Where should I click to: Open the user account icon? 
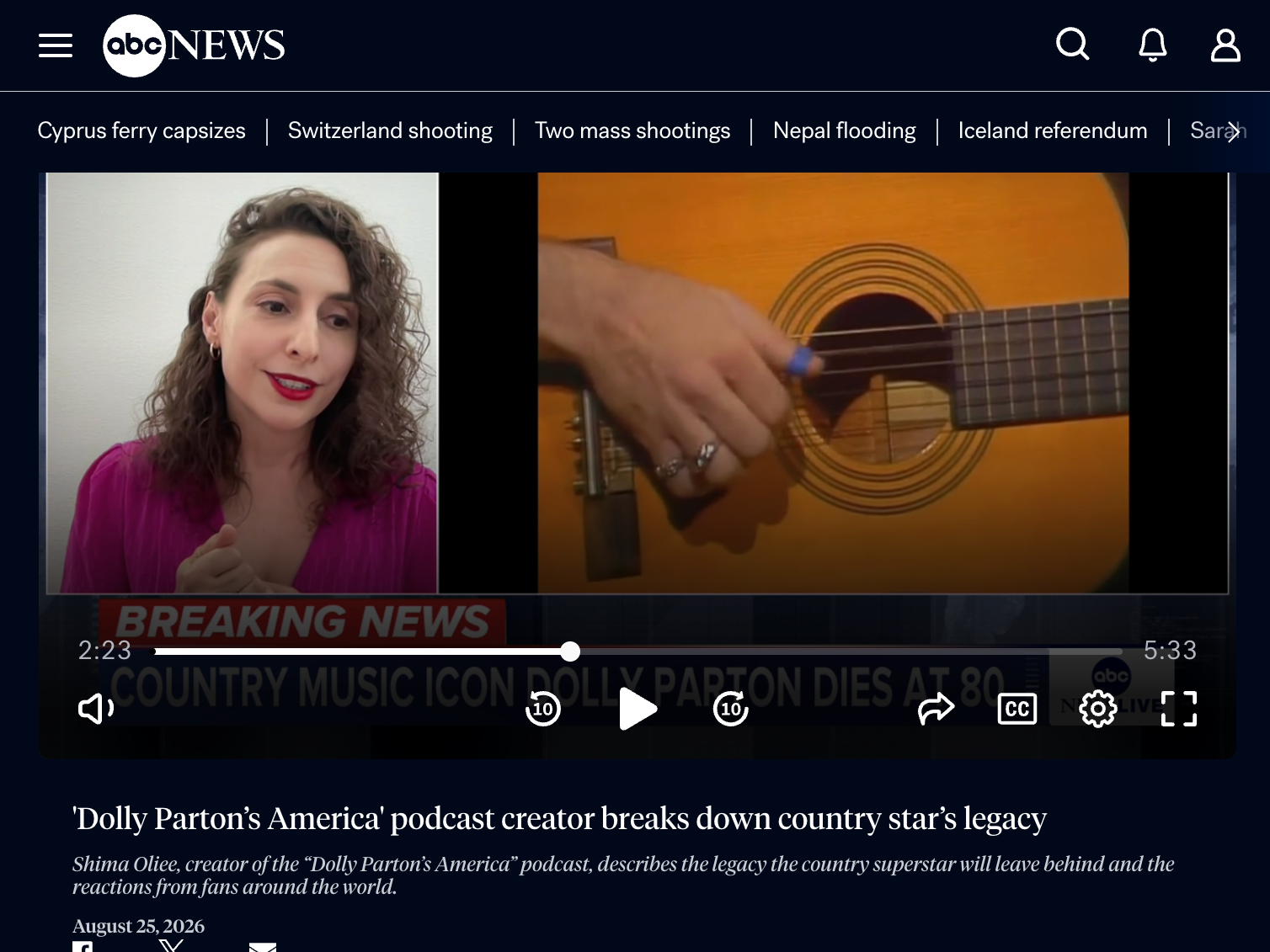coord(1225,45)
